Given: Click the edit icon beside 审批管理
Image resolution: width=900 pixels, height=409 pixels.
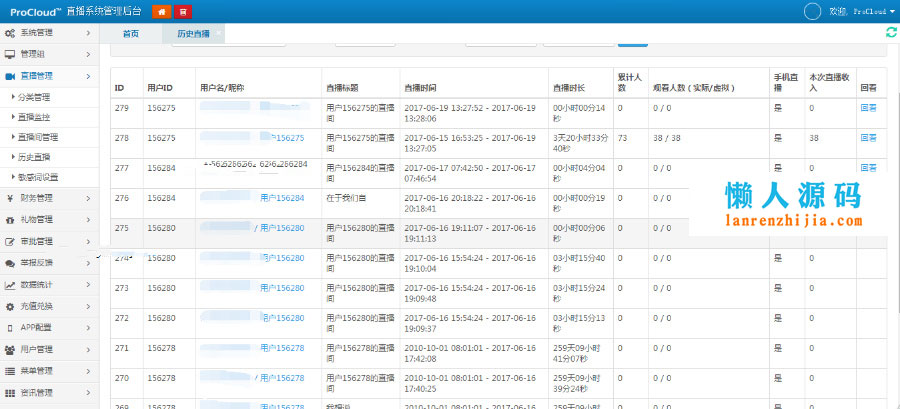Looking at the screenshot, I should (x=10, y=241).
